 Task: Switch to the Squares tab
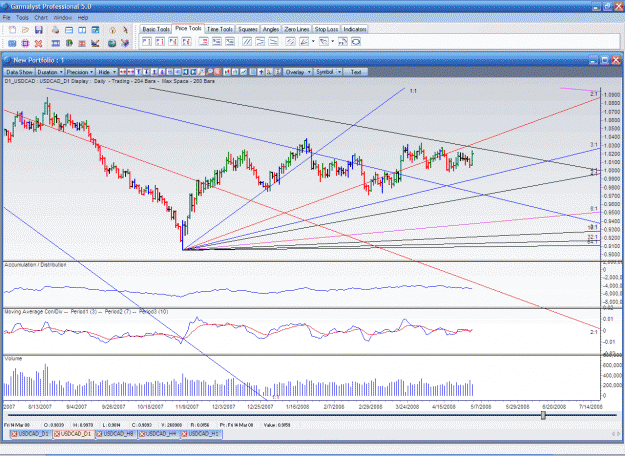(x=248, y=29)
